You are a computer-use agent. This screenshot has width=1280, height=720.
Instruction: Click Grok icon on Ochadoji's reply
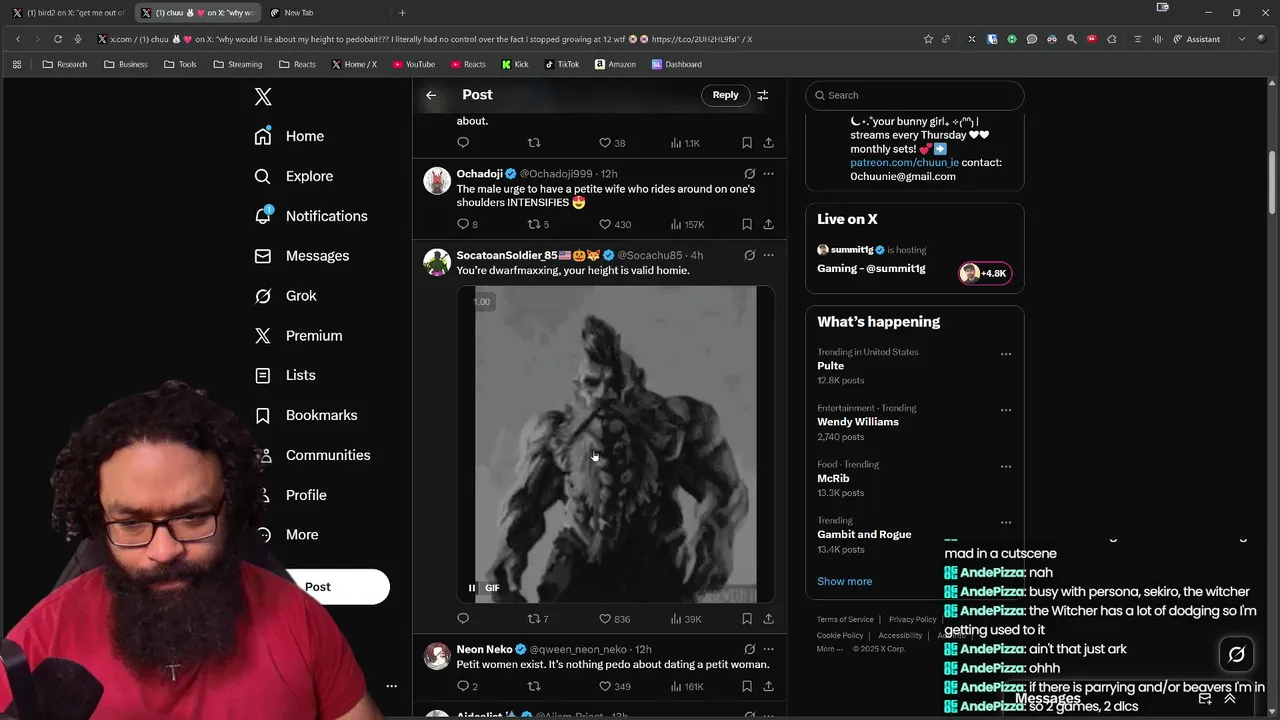pyautogui.click(x=749, y=173)
